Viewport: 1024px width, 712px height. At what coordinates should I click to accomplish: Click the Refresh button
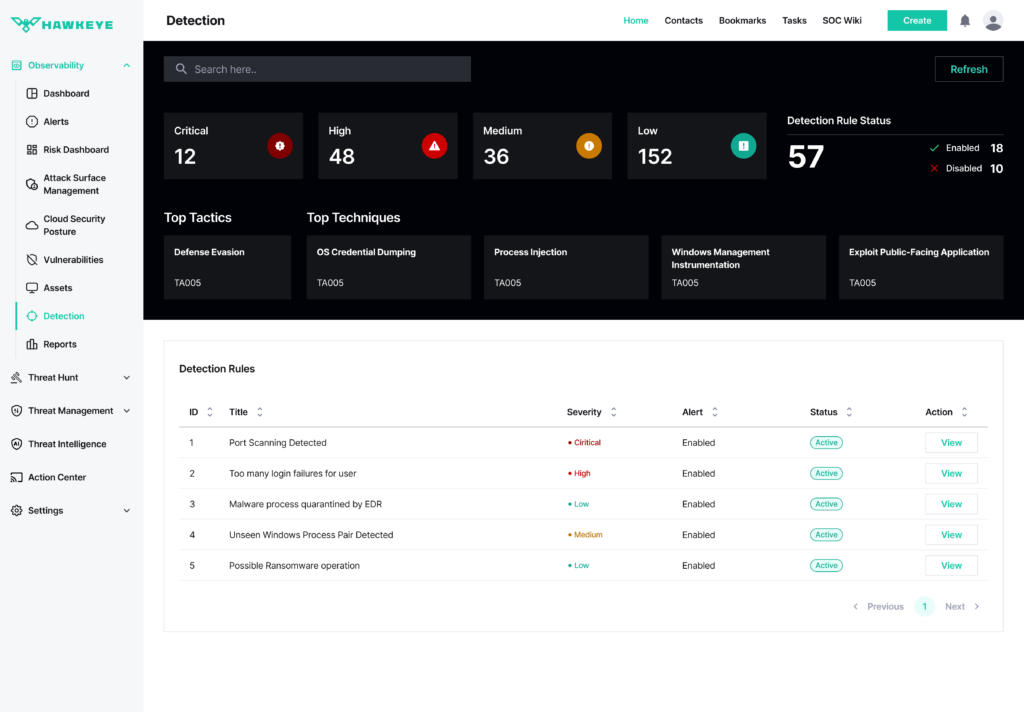tap(968, 69)
